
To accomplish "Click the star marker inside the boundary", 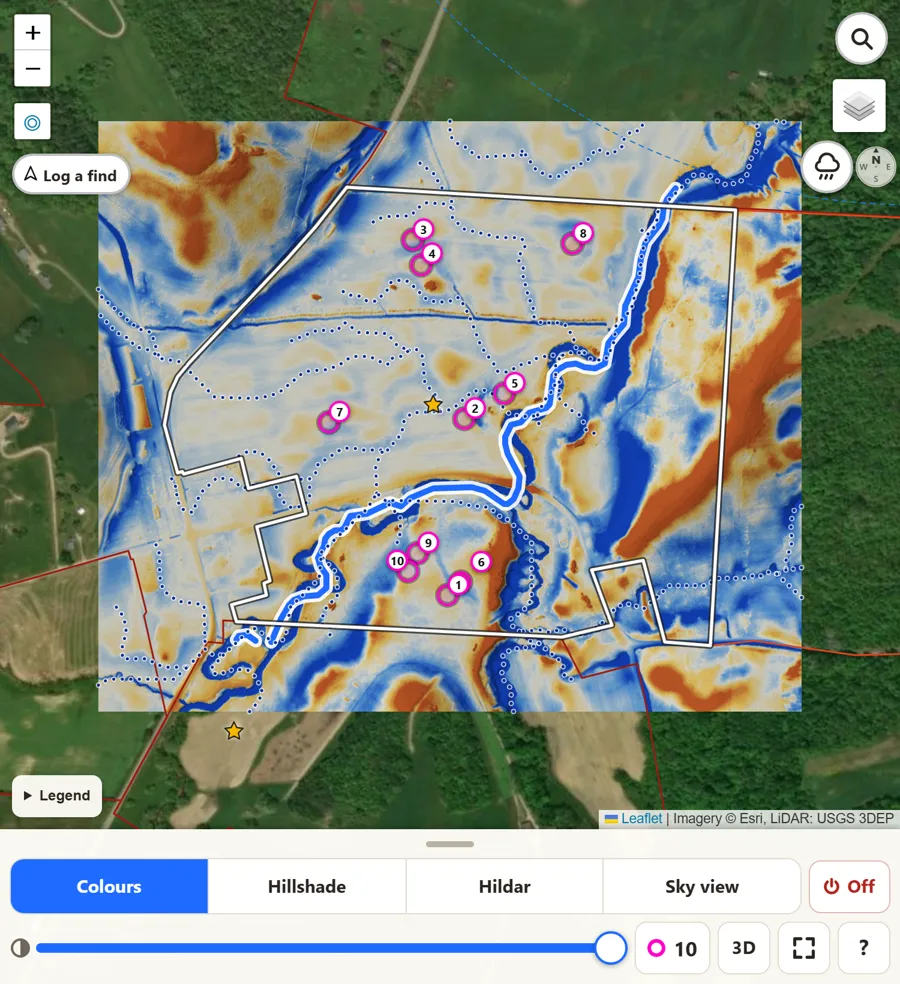I will 432,405.
